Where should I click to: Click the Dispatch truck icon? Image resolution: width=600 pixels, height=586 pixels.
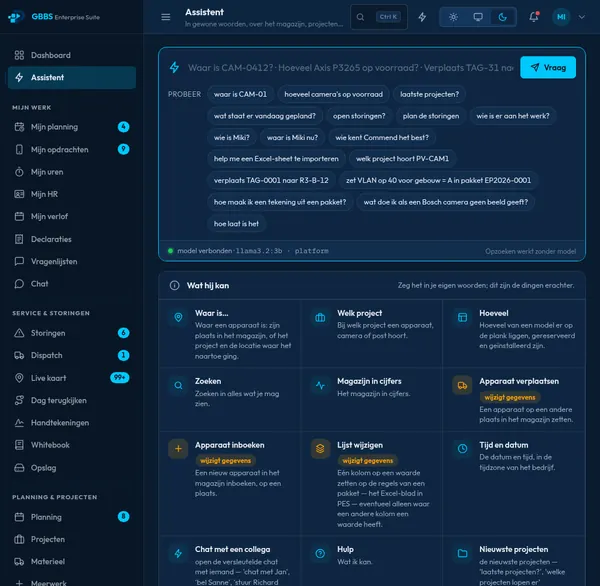pyautogui.click(x=19, y=355)
